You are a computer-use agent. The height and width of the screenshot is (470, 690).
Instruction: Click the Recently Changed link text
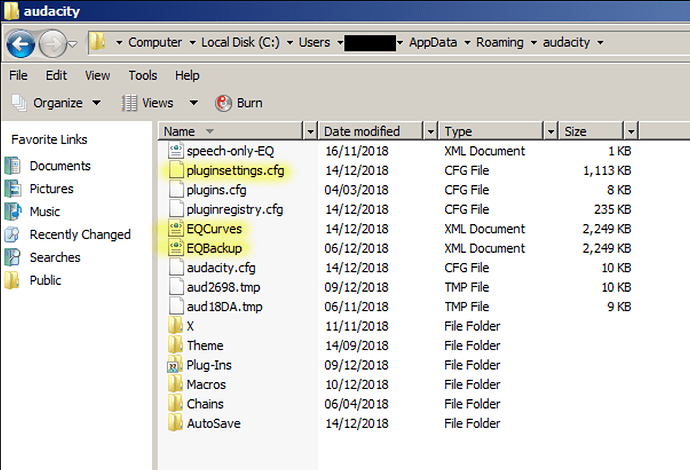(x=80, y=235)
